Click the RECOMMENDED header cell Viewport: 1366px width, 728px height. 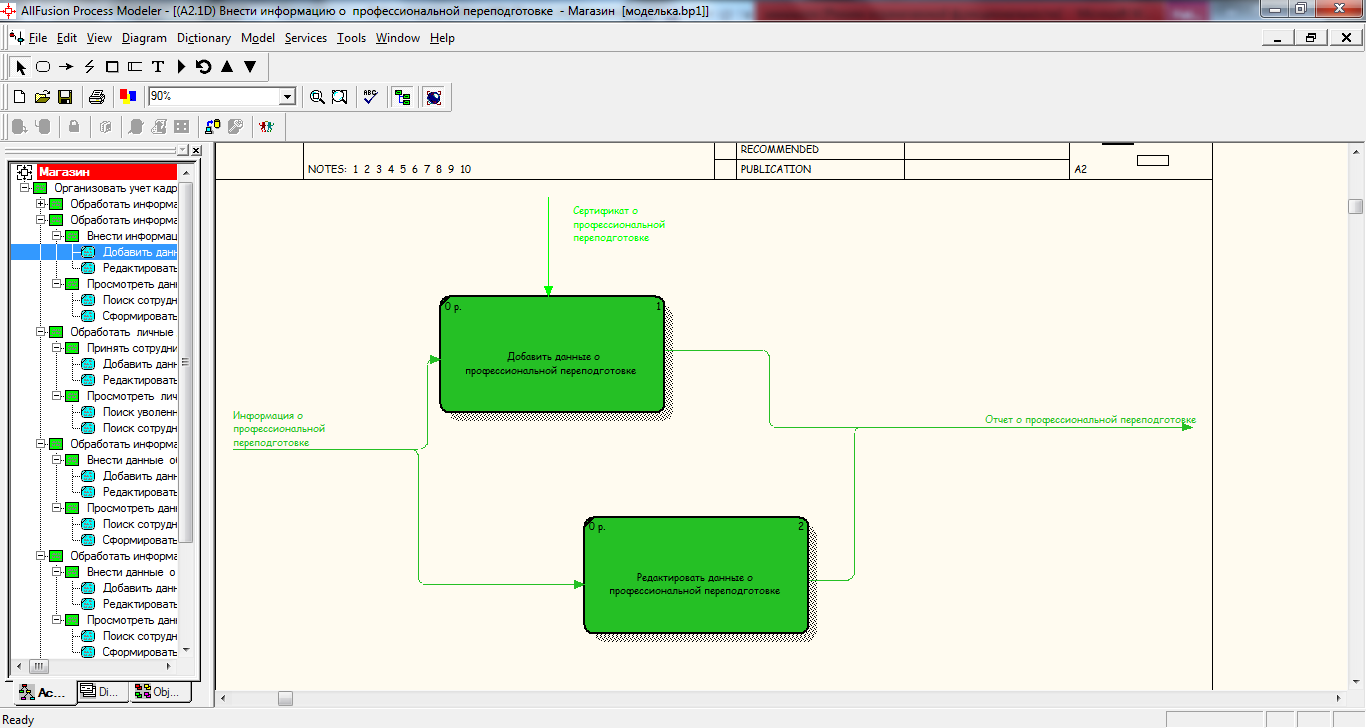click(x=821, y=149)
